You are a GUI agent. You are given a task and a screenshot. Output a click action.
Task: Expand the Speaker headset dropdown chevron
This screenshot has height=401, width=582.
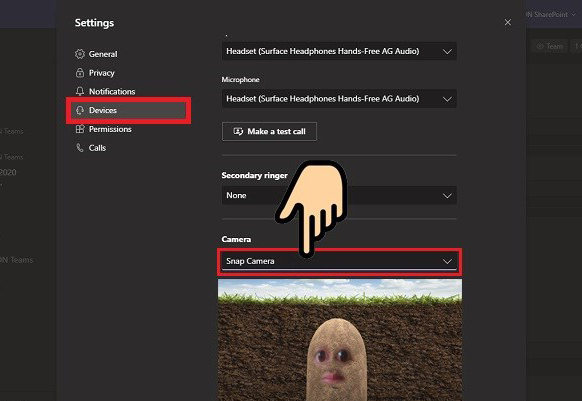pyautogui.click(x=447, y=52)
